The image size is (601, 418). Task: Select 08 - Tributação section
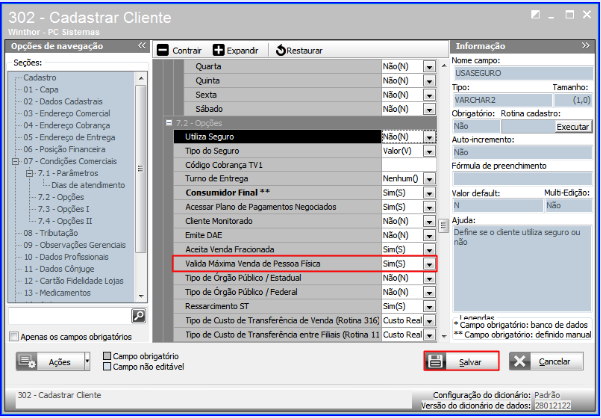click(x=51, y=233)
